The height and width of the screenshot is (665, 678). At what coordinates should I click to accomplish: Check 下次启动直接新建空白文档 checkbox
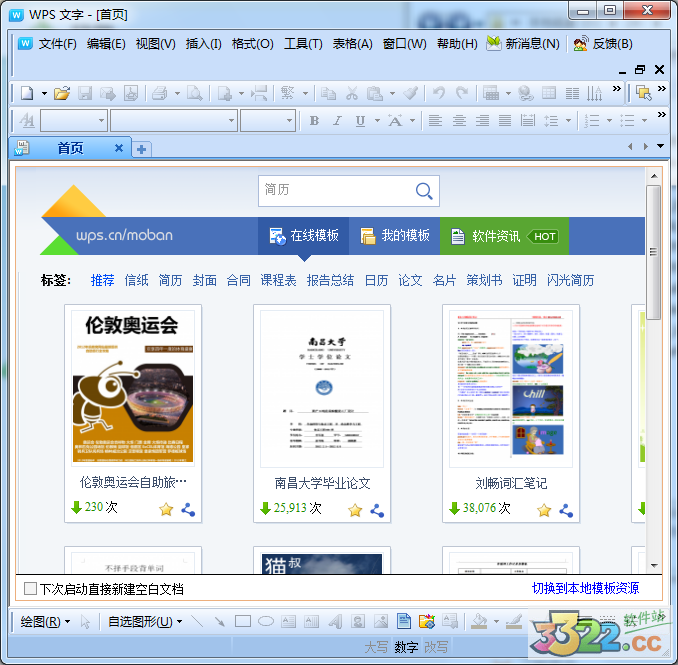[30, 588]
